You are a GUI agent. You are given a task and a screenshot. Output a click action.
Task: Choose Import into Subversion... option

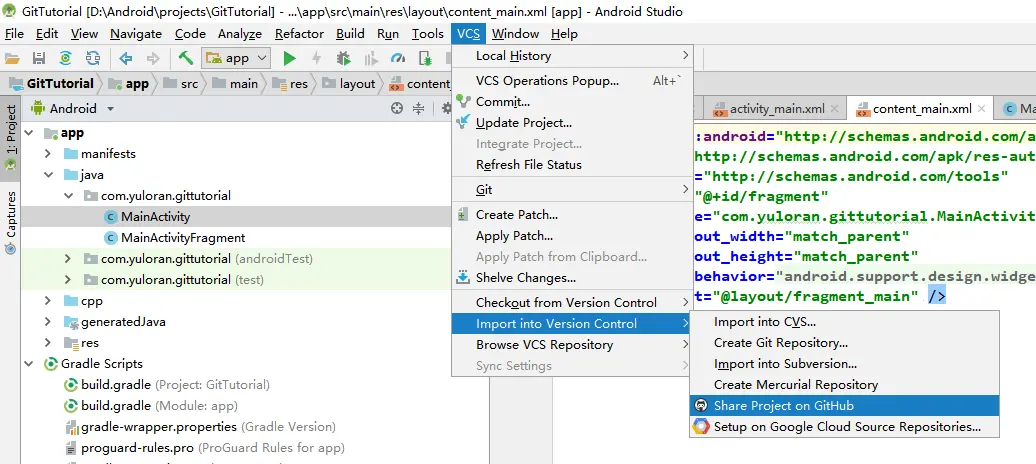[844, 364]
